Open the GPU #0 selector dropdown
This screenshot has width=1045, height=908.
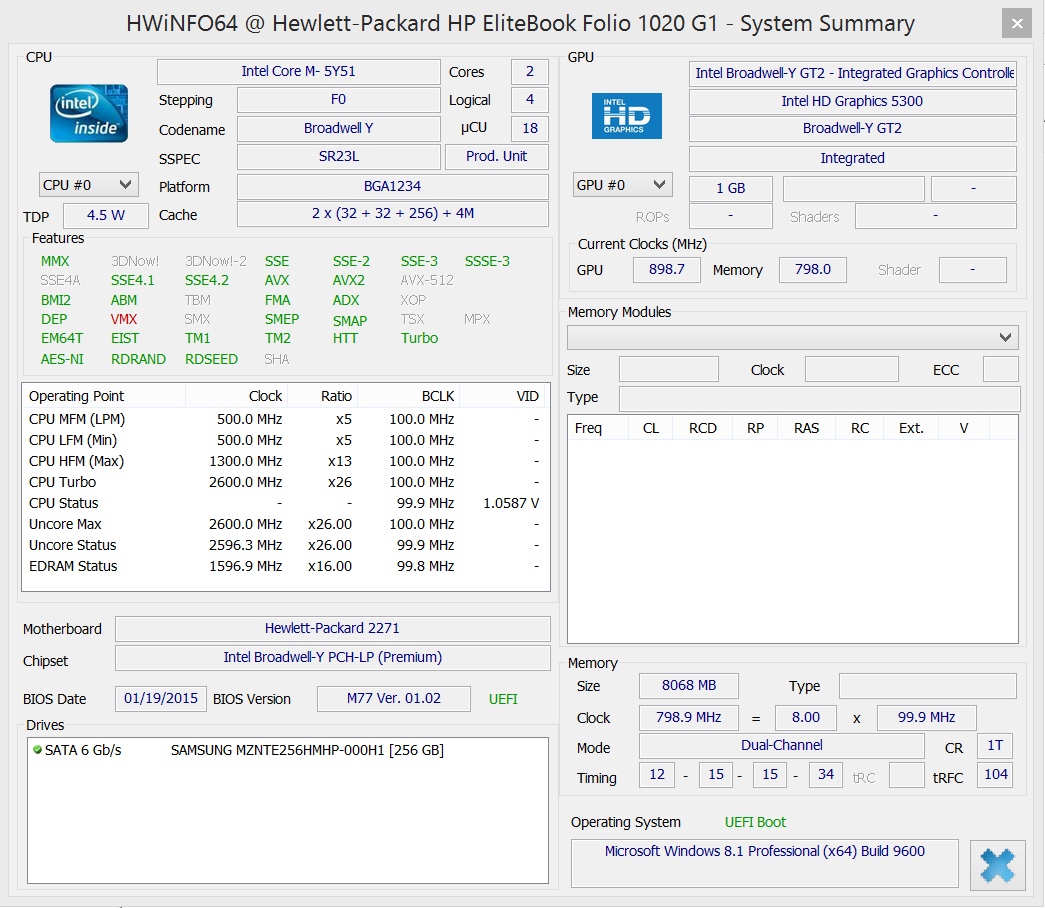coord(622,185)
